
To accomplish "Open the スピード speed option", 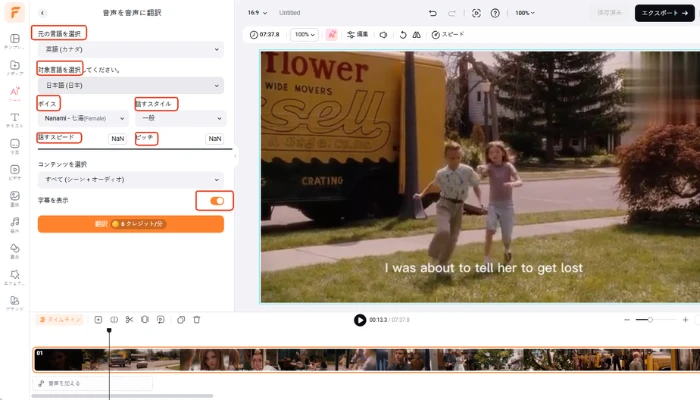I will 448,34.
